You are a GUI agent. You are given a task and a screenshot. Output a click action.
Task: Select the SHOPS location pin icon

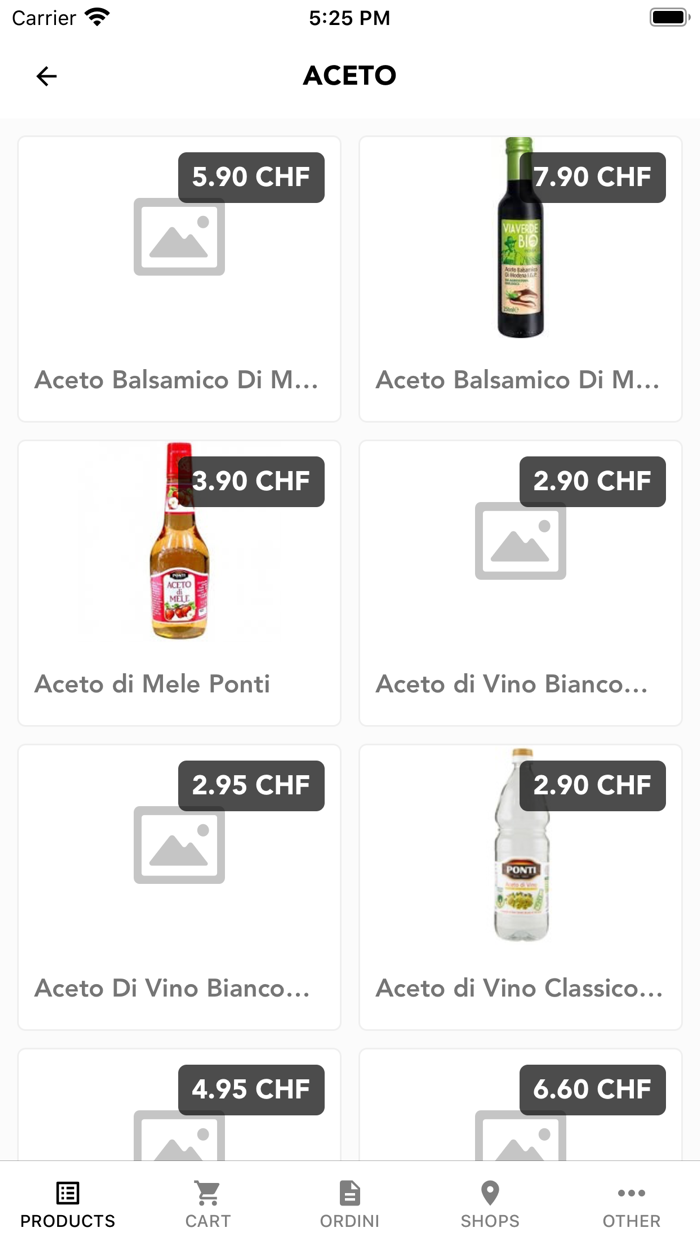point(490,1193)
